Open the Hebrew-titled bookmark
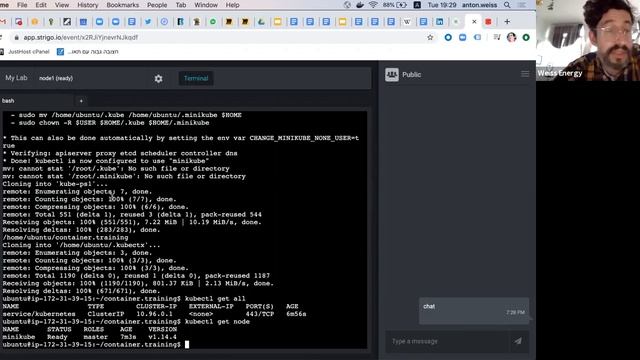640x360 pixels. [88, 52]
